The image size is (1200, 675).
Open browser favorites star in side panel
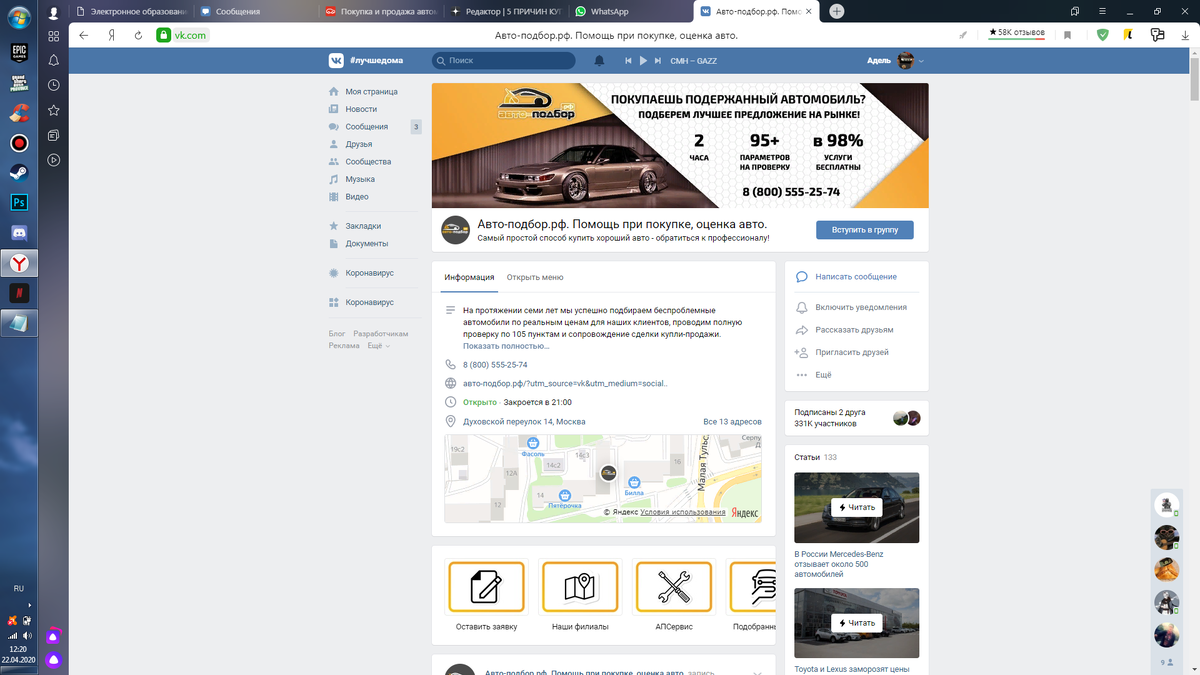[x=54, y=110]
